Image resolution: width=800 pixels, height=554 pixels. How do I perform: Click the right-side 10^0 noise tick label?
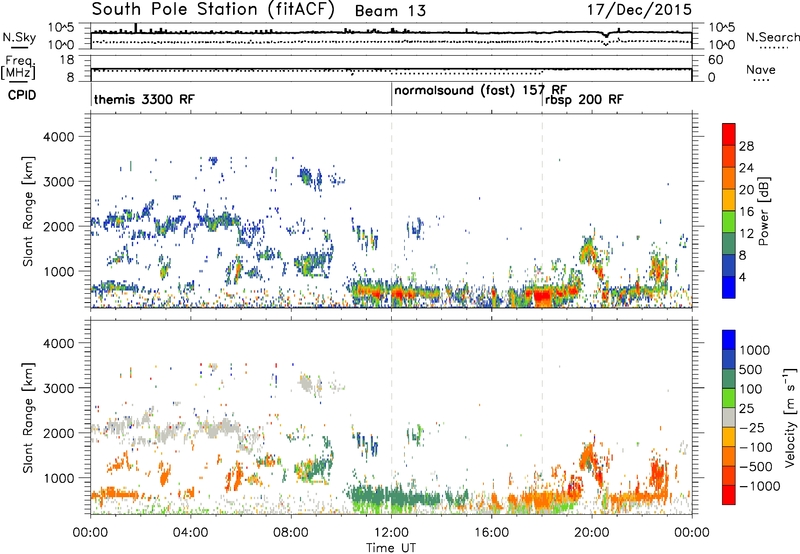point(721,45)
